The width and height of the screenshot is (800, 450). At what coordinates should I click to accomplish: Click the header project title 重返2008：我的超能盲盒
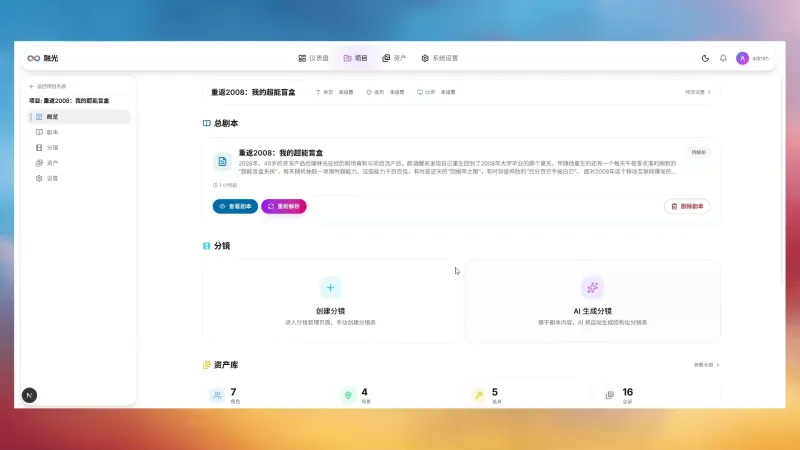pyautogui.click(x=253, y=92)
